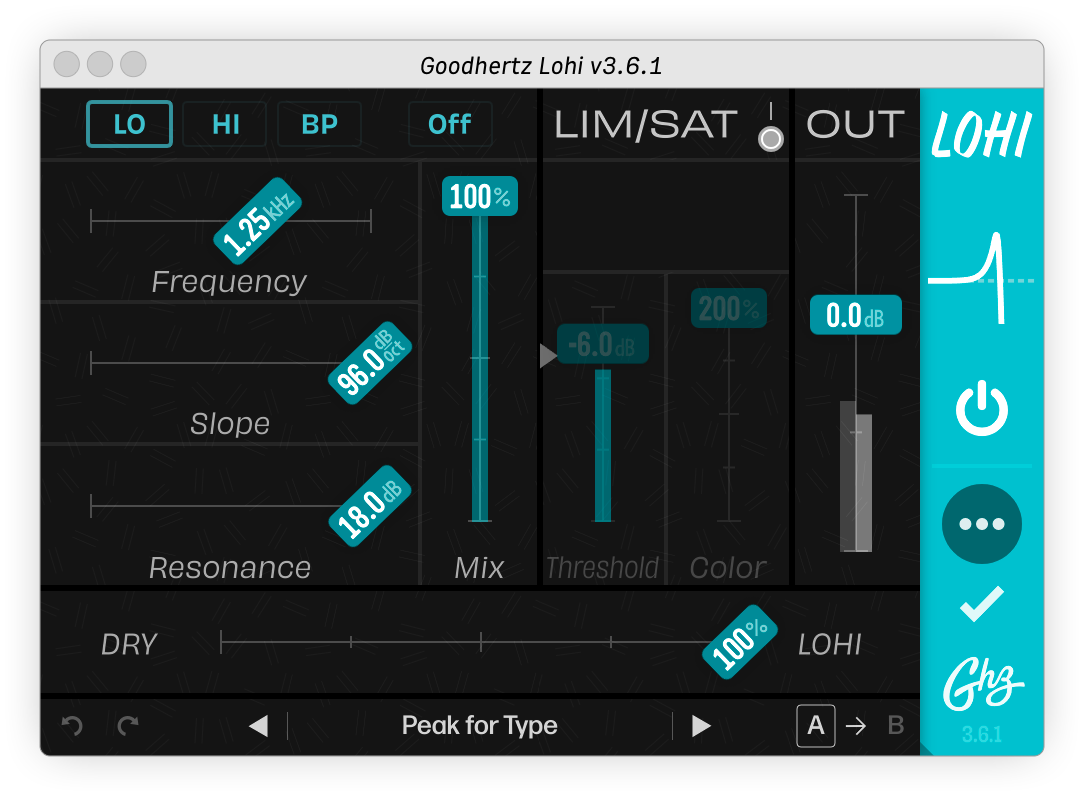Click the DRY label
The image size is (1084, 796).
(x=129, y=645)
